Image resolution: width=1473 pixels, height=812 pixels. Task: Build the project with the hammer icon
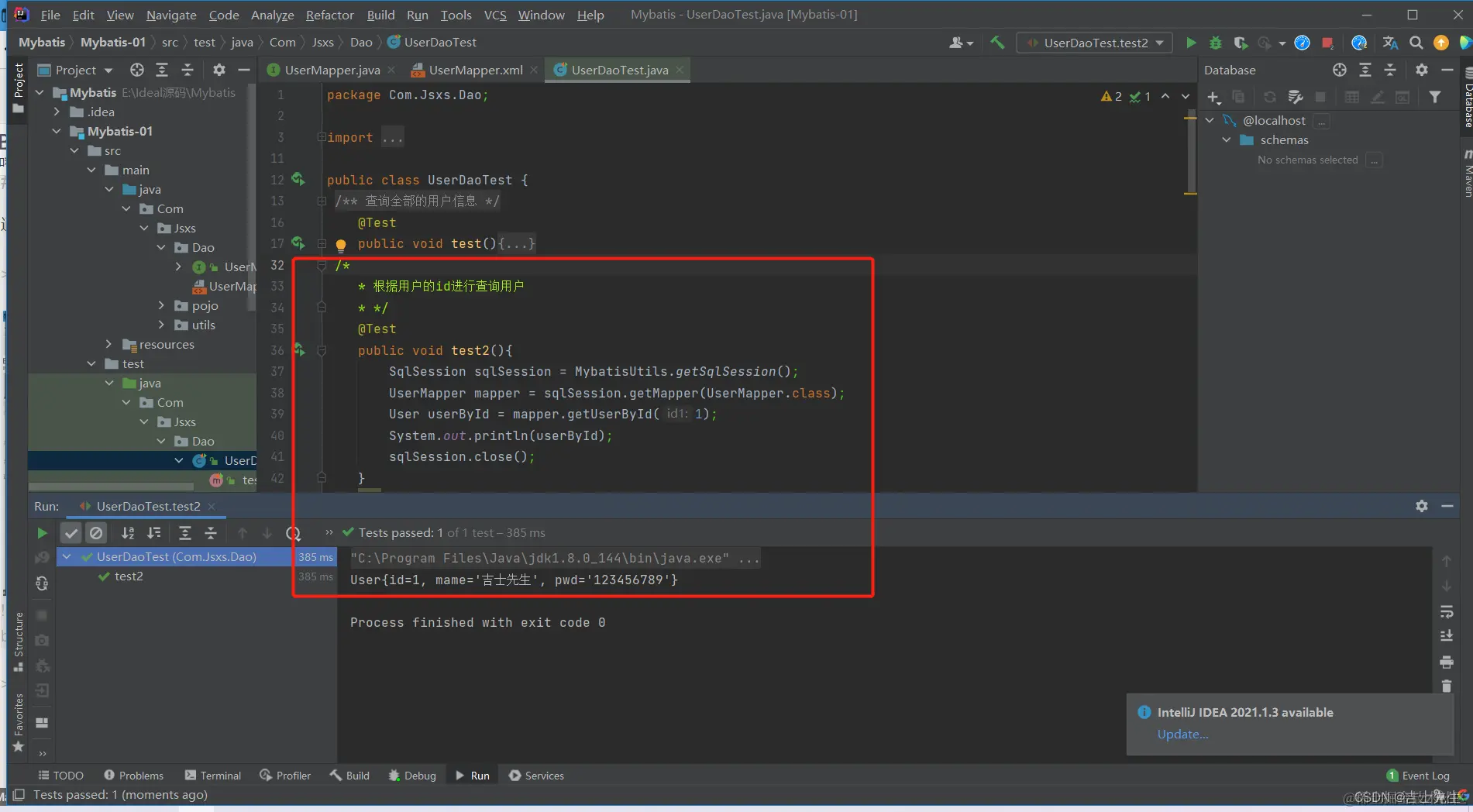point(997,43)
